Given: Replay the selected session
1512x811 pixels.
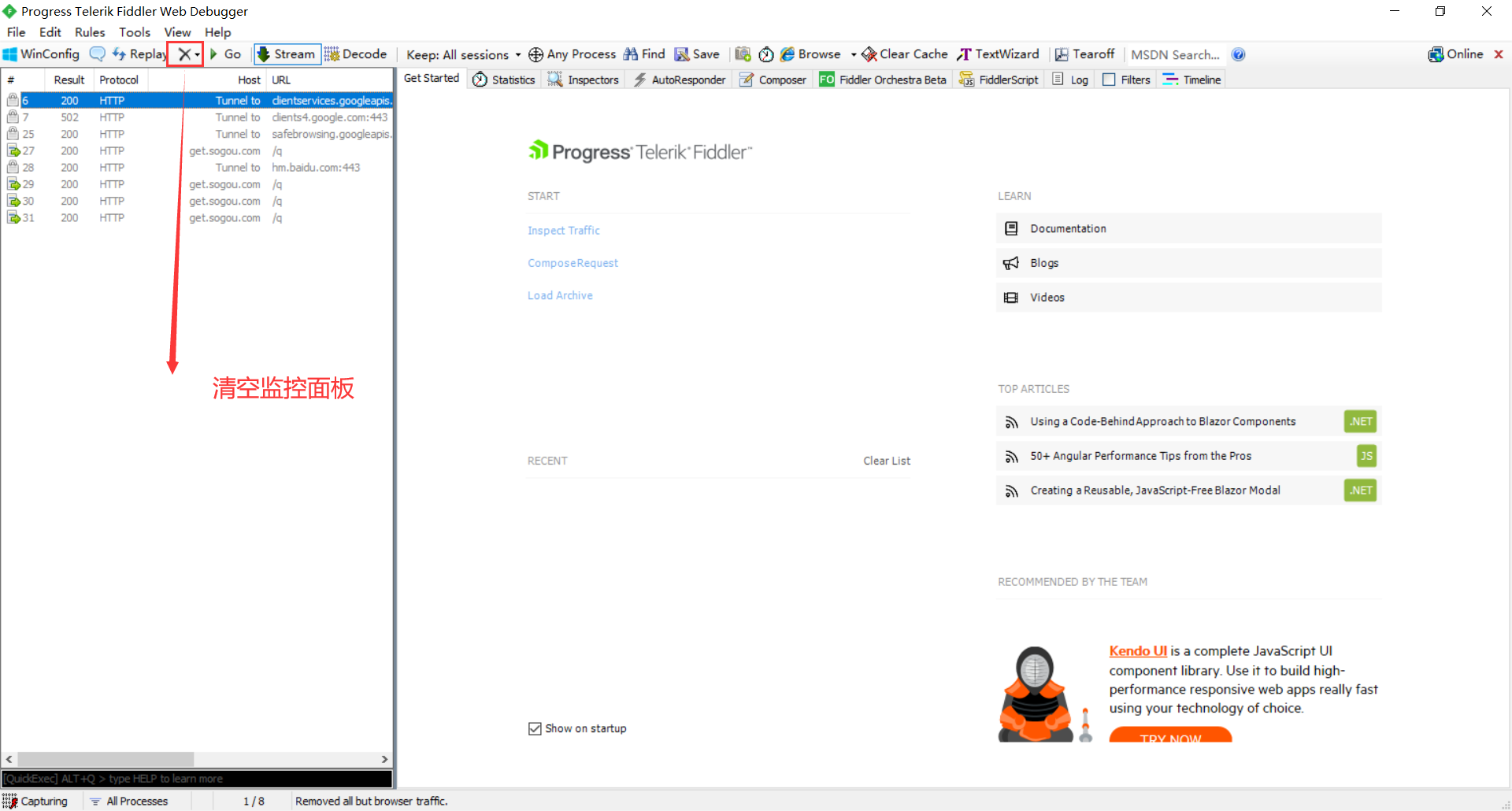Looking at the screenshot, I should click(140, 54).
